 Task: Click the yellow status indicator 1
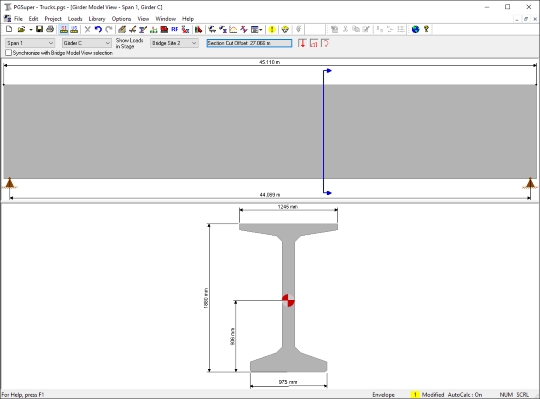coord(415,395)
